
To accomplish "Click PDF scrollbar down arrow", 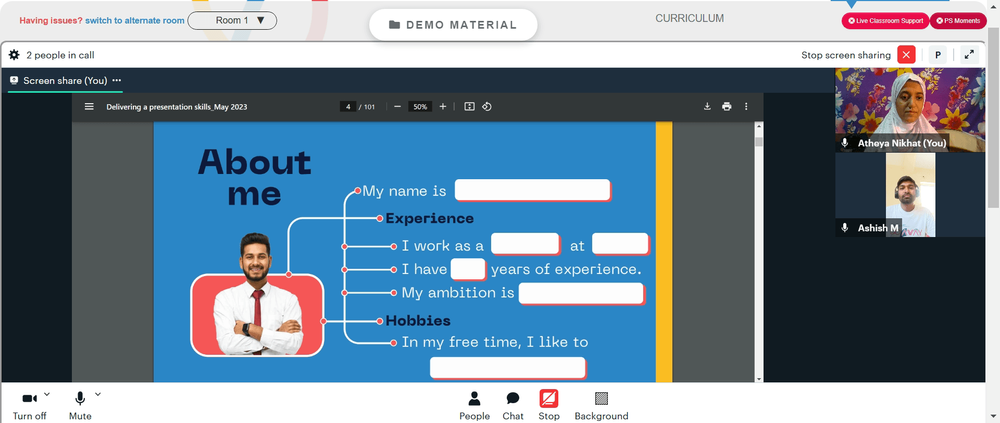I will [x=759, y=378].
